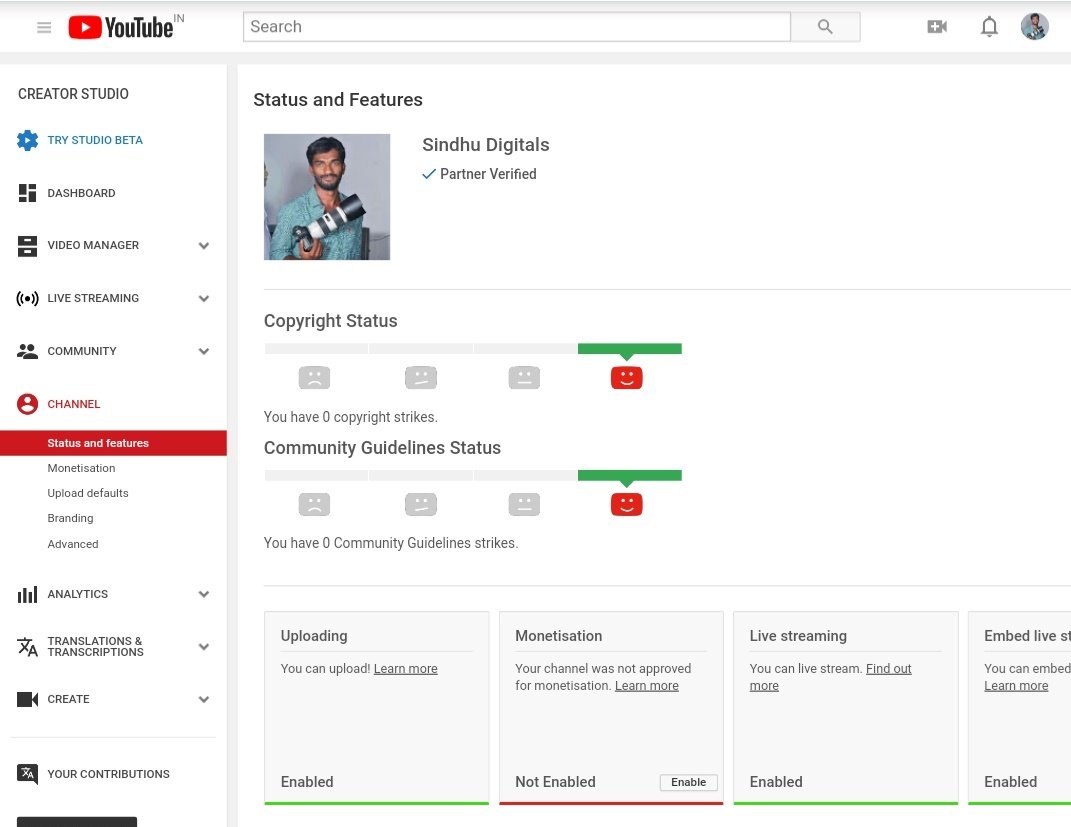Click the red smiley under Copyright Status
Viewport: 1071px width, 827px height.
click(x=626, y=378)
